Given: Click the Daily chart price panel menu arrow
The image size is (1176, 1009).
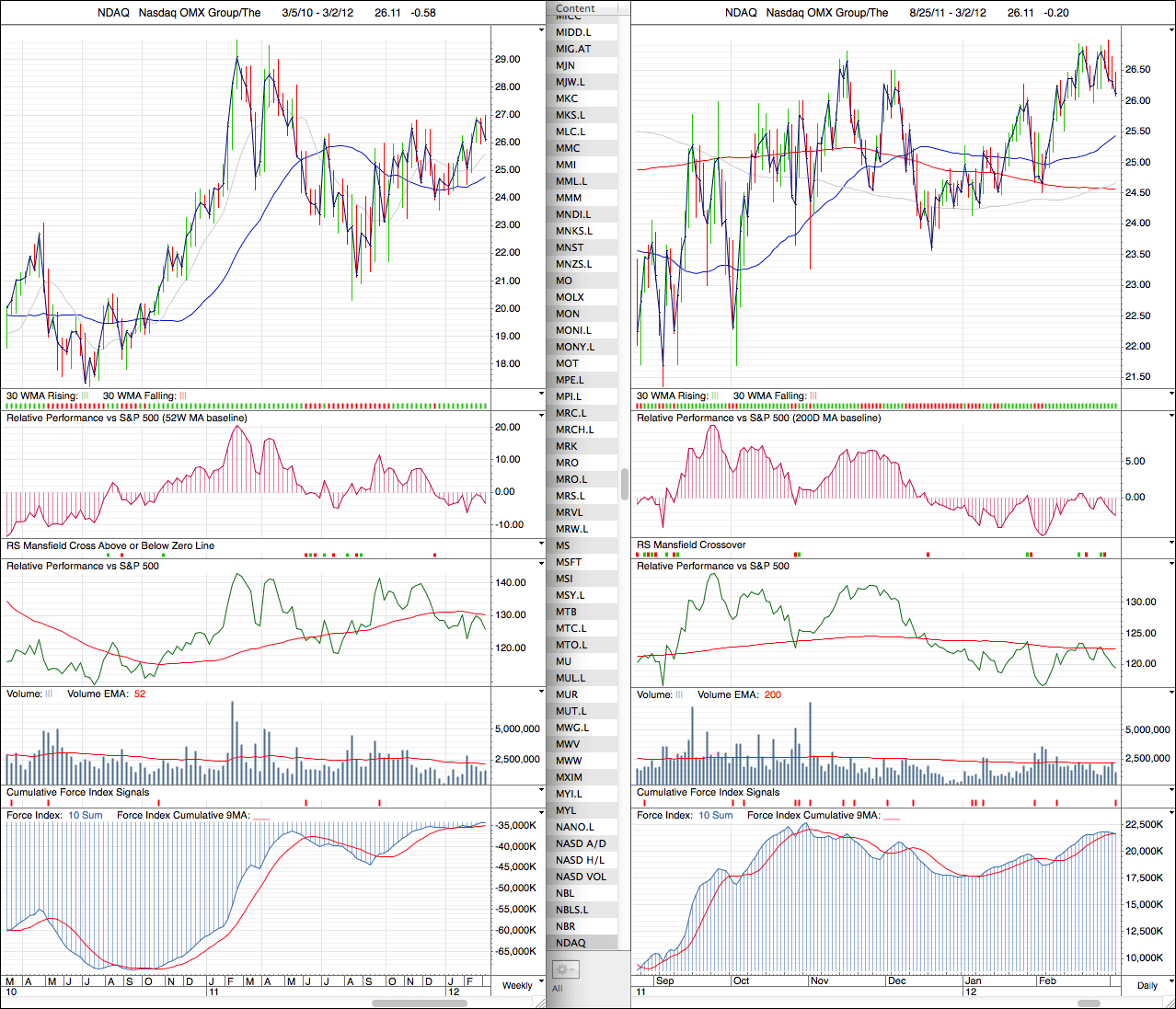Looking at the screenshot, I should [x=1170, y=30].
